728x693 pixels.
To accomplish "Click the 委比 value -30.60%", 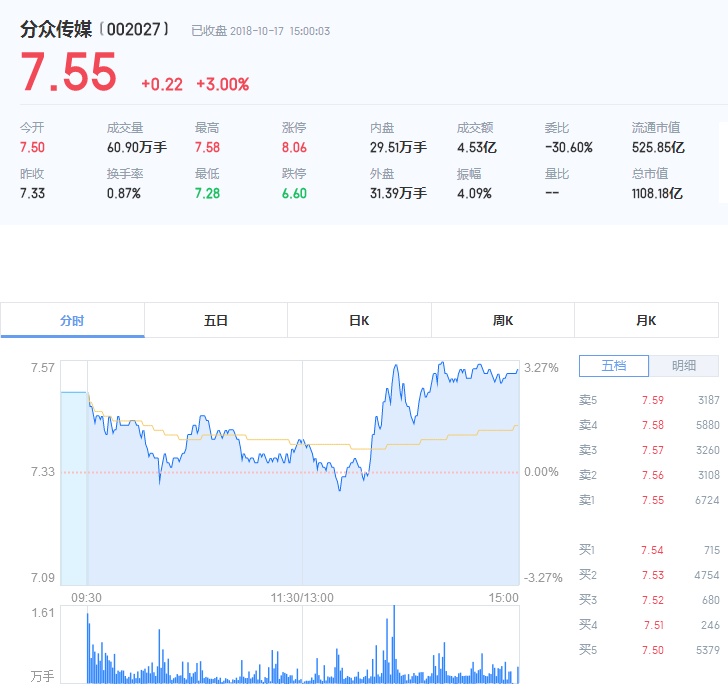I will coord(569,148).
